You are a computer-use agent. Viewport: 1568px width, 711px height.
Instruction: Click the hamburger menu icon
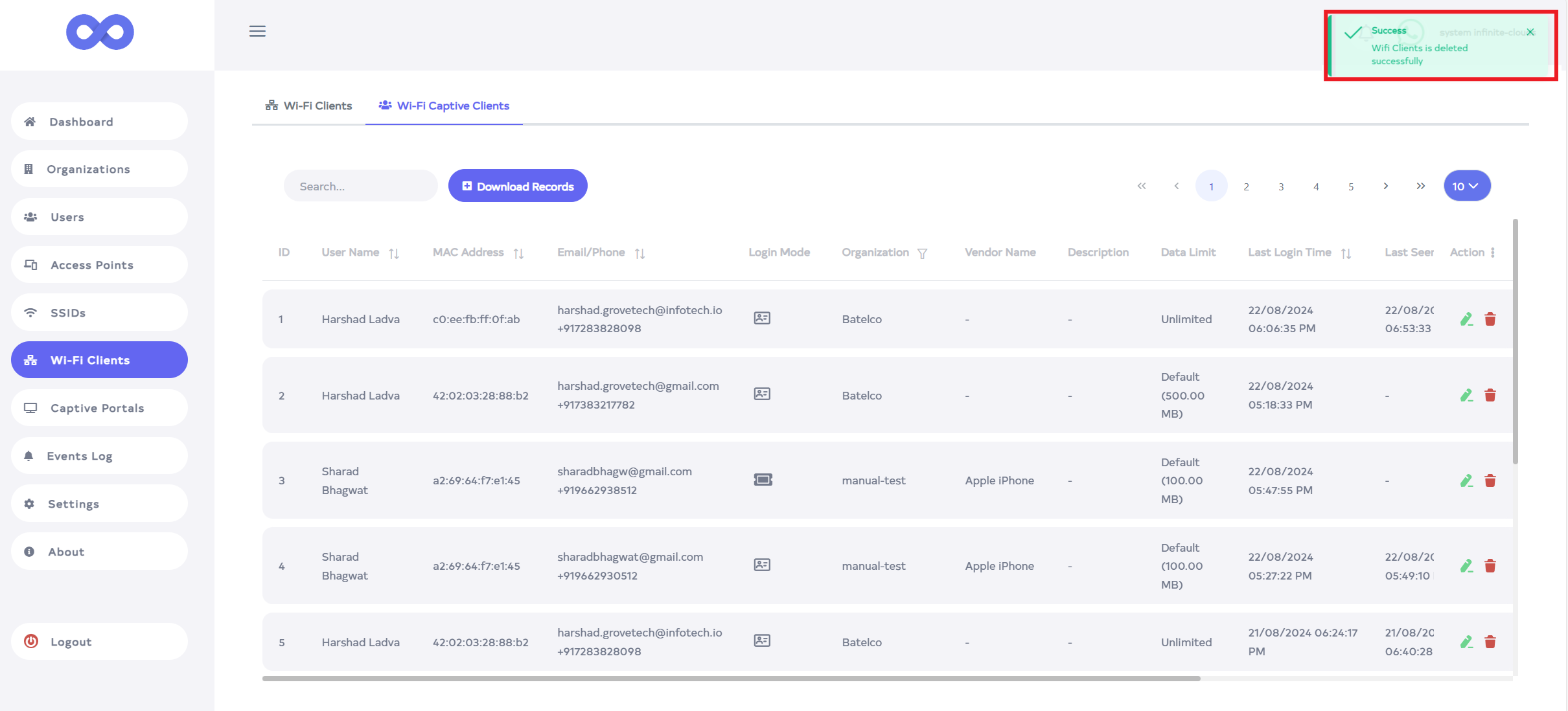[x=257, y=31]
